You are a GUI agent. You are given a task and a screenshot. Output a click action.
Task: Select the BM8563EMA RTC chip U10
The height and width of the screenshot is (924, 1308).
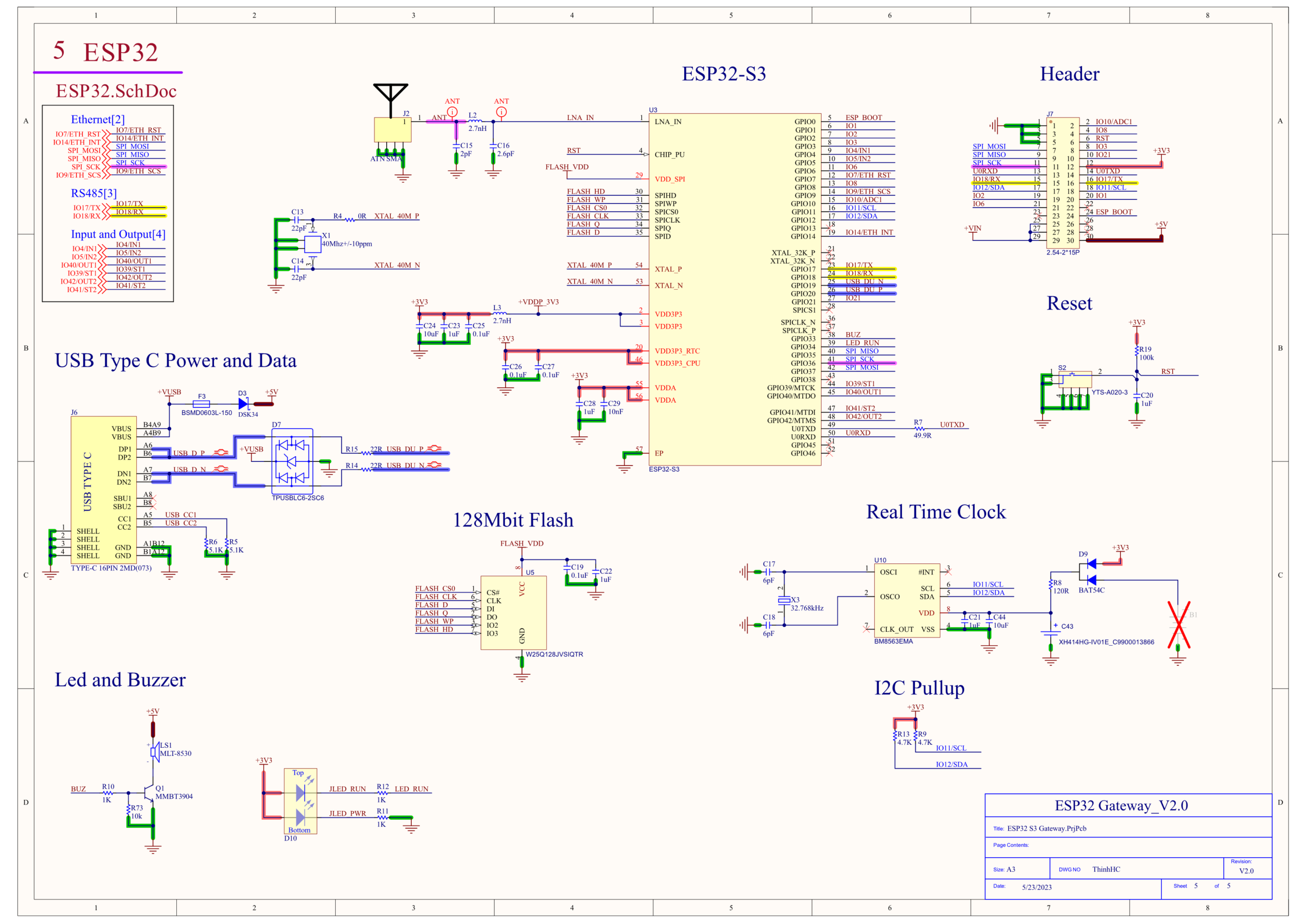pyautogui.click(x=907, y=601)
